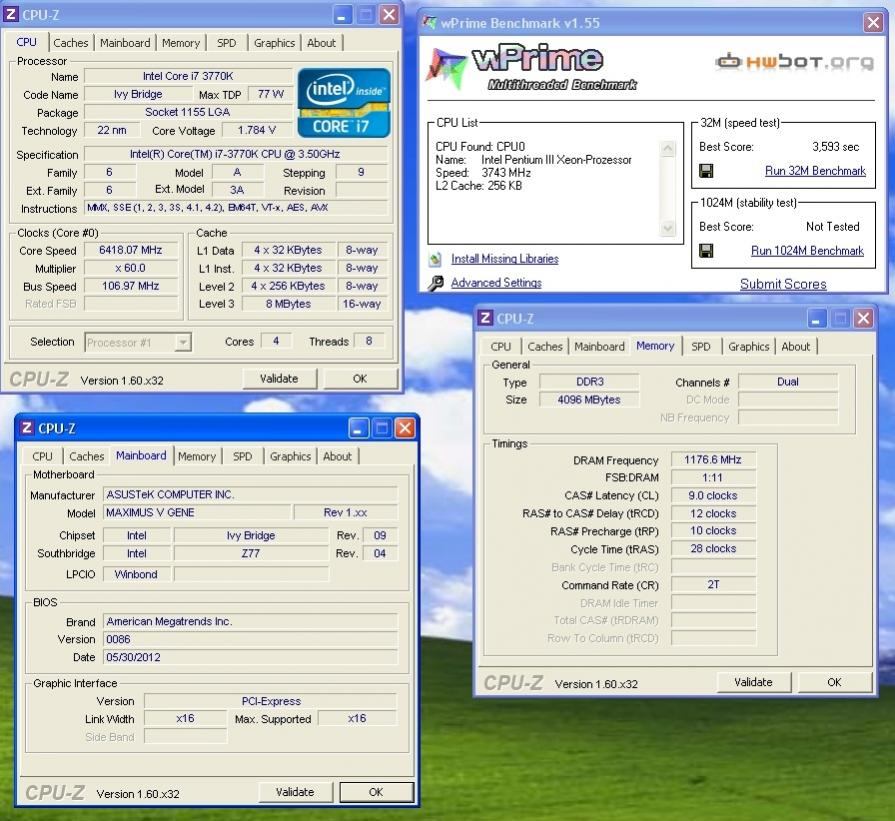This screenshot has width=895, height=821.
Task: Click the Southbridge value Z77
Action: pos(251,553)
